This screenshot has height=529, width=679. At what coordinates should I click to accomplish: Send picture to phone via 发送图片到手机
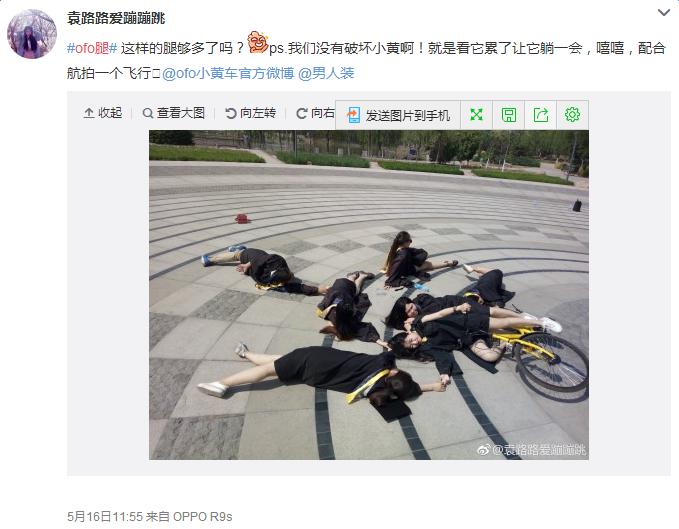[x=398, y=115]
